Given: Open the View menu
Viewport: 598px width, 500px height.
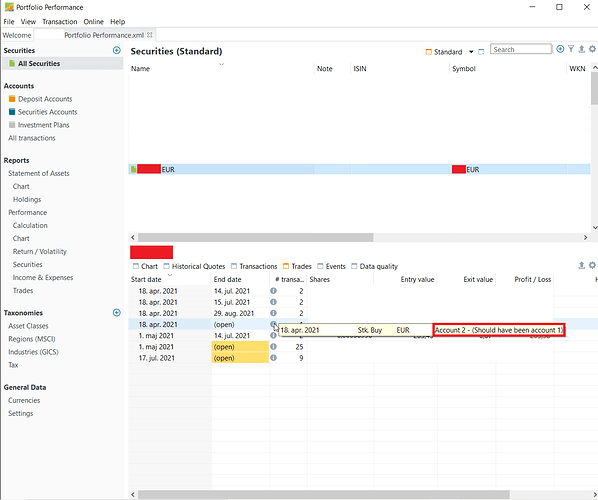Looking at the screenshot, I should pos(28,22).
